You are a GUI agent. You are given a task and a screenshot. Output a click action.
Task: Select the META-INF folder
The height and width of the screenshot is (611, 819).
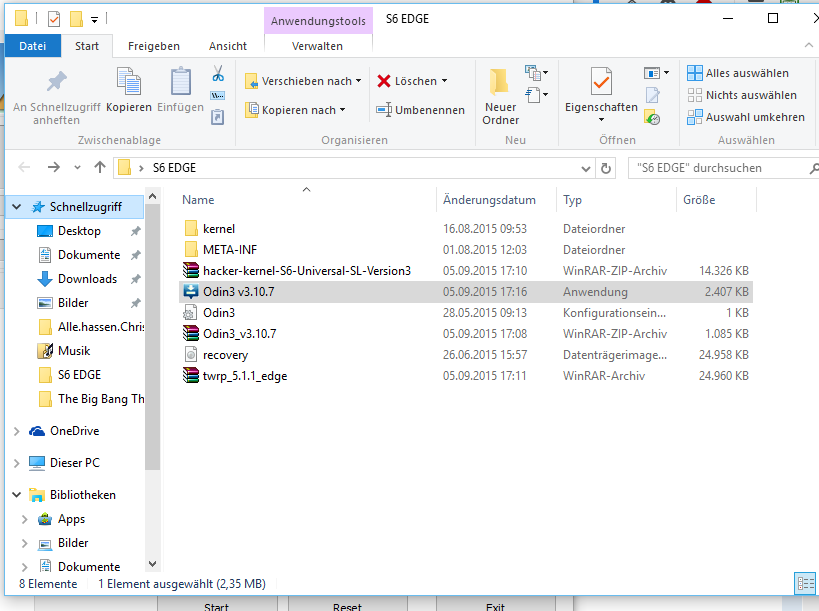click(x=465, y=250)
